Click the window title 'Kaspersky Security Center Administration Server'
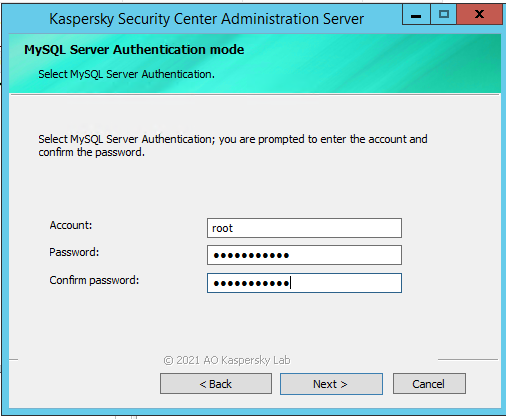Image resolution: width=506 pixels, height=419 pixels. click(x=206, y=19)
